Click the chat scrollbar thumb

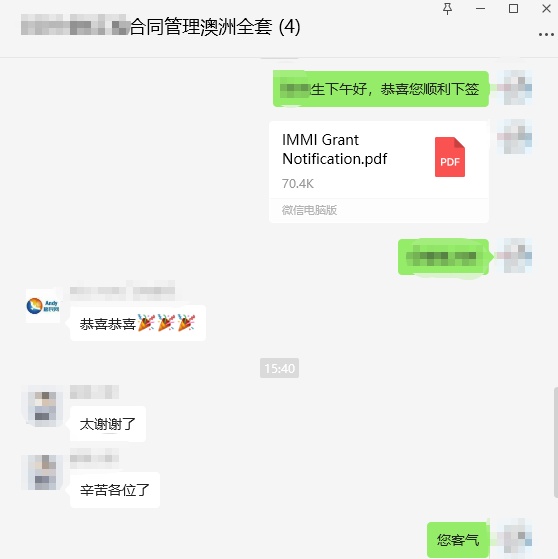[x=556, y=442]
